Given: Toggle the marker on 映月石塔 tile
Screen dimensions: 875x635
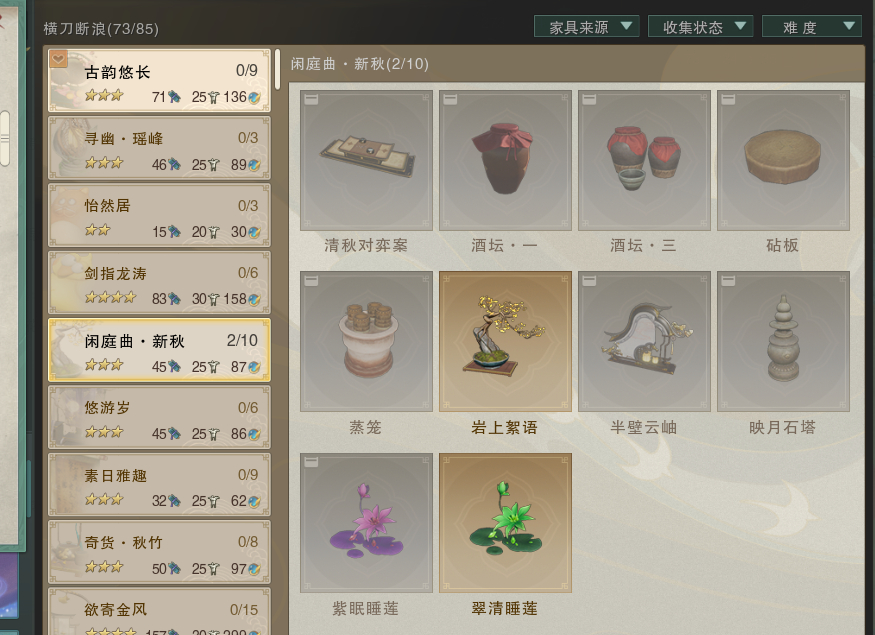Looking at the screenshot, I should [x=728, y=281].
